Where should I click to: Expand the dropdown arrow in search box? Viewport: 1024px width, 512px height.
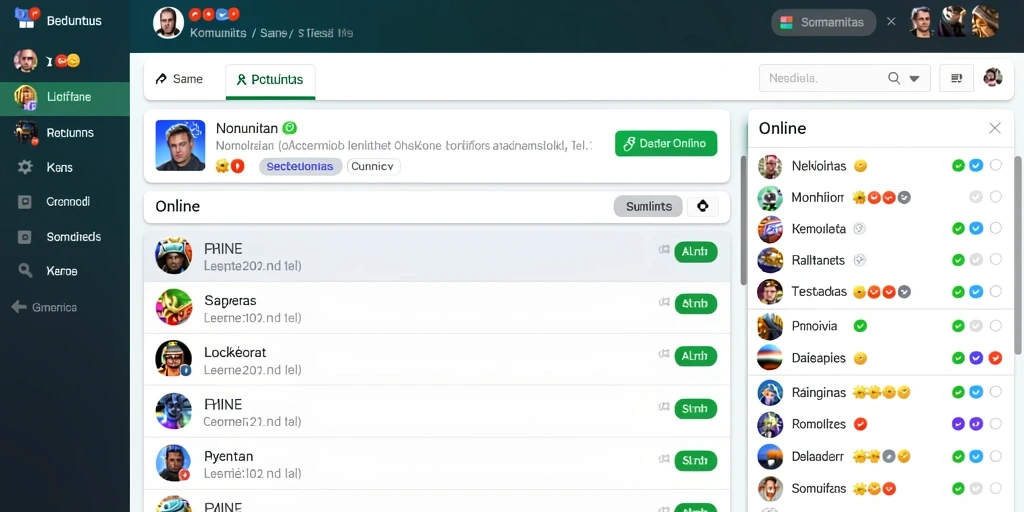[x=914, y=78]
